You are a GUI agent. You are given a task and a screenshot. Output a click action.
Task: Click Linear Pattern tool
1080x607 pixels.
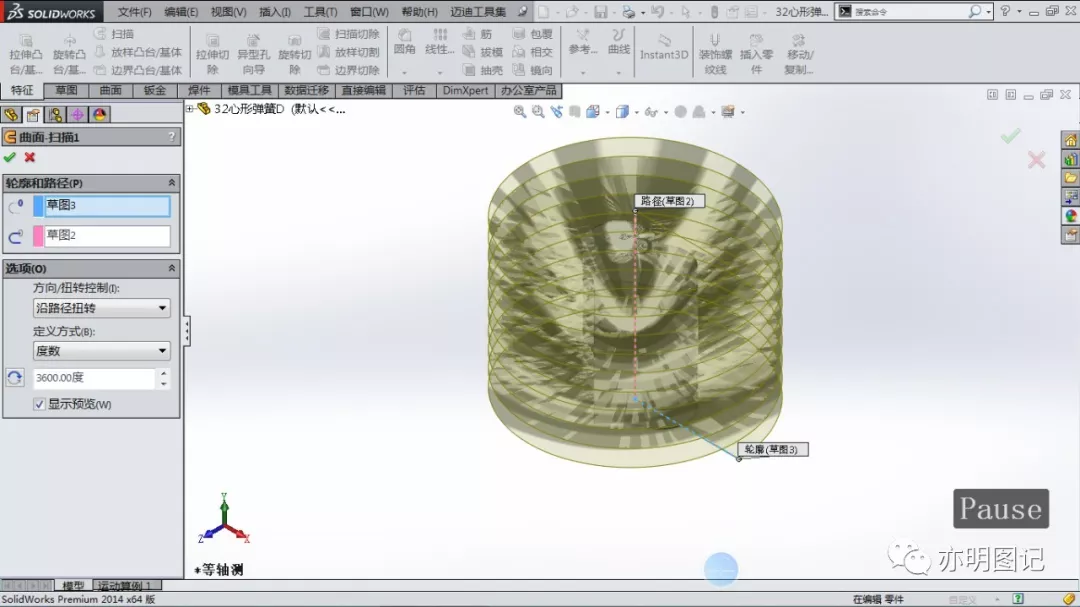(x=439, y=43)
